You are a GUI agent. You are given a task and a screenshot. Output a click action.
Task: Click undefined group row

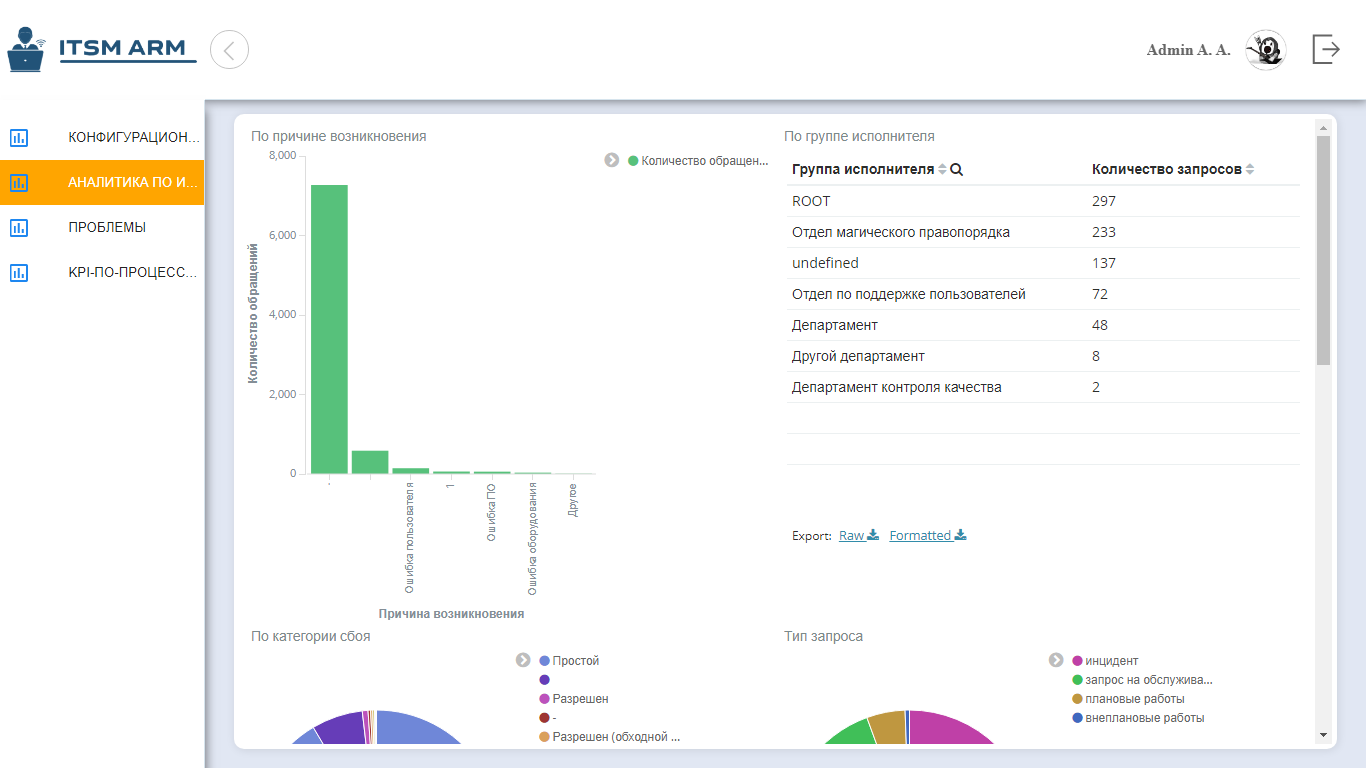pyautogui.click(x=1043, y=263)
